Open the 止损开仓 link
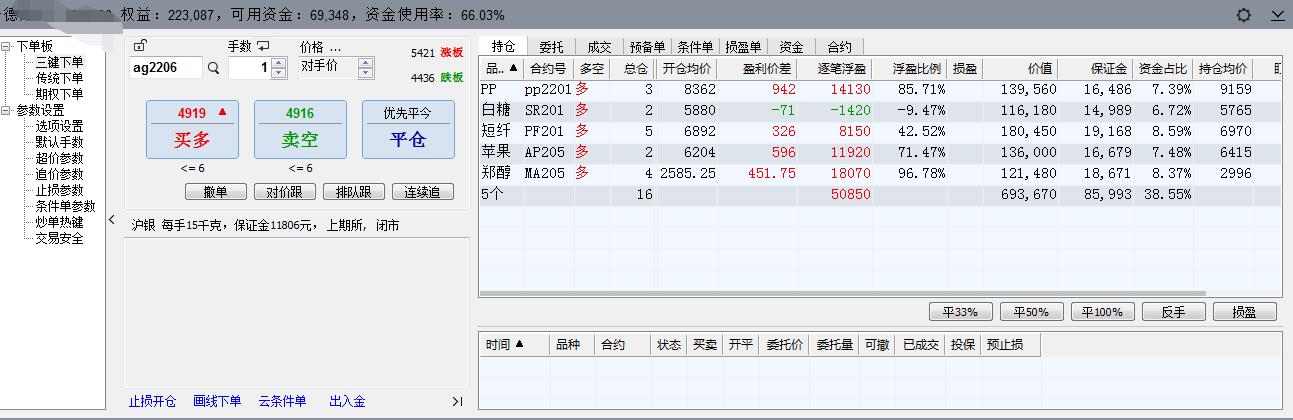1293x420 pixels. [152, 402]
